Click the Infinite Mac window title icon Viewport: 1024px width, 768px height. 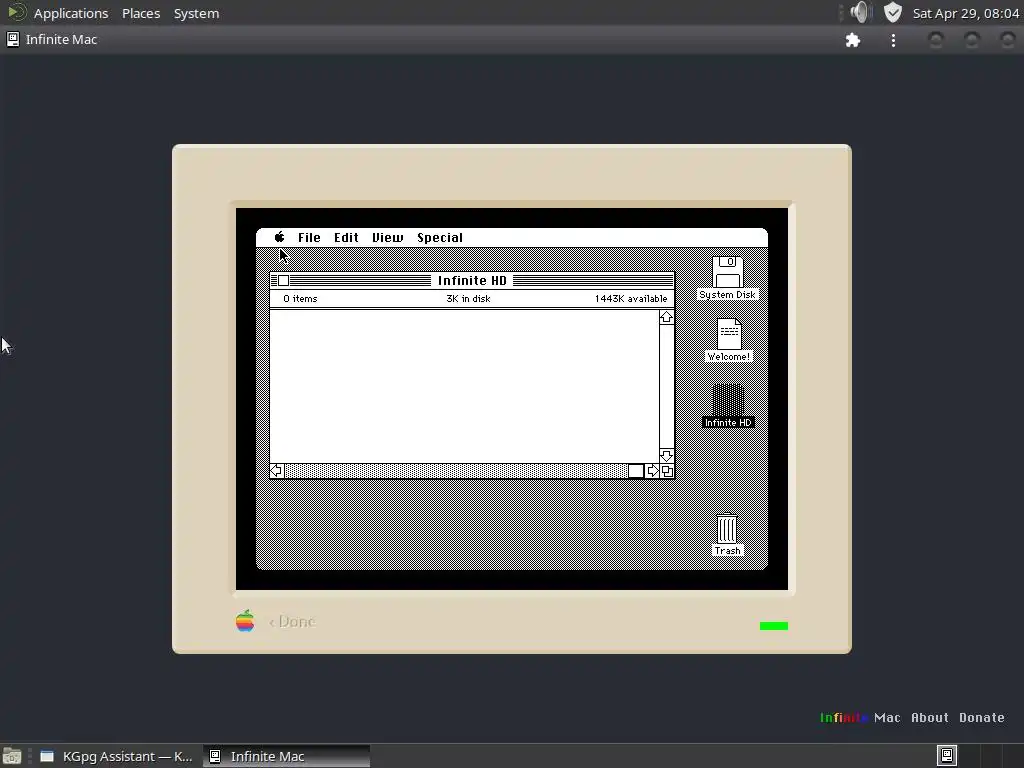click(12, 39)
